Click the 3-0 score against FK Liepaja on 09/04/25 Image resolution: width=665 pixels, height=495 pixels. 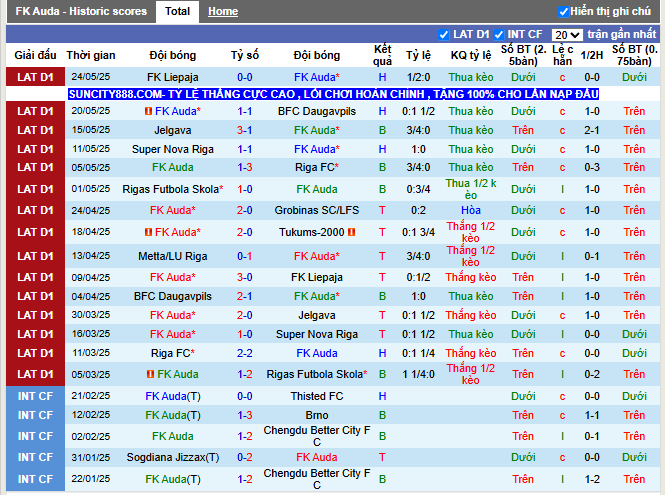245,277
